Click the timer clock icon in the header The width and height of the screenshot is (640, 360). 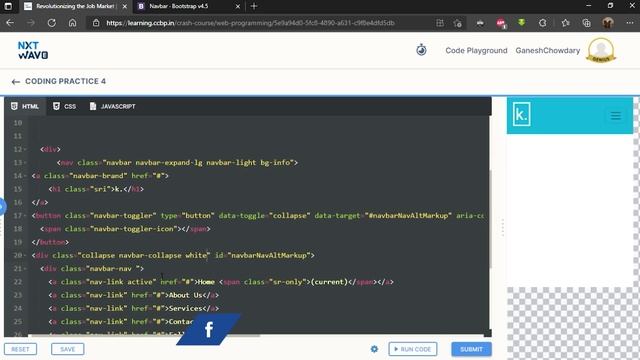(421, 50)
